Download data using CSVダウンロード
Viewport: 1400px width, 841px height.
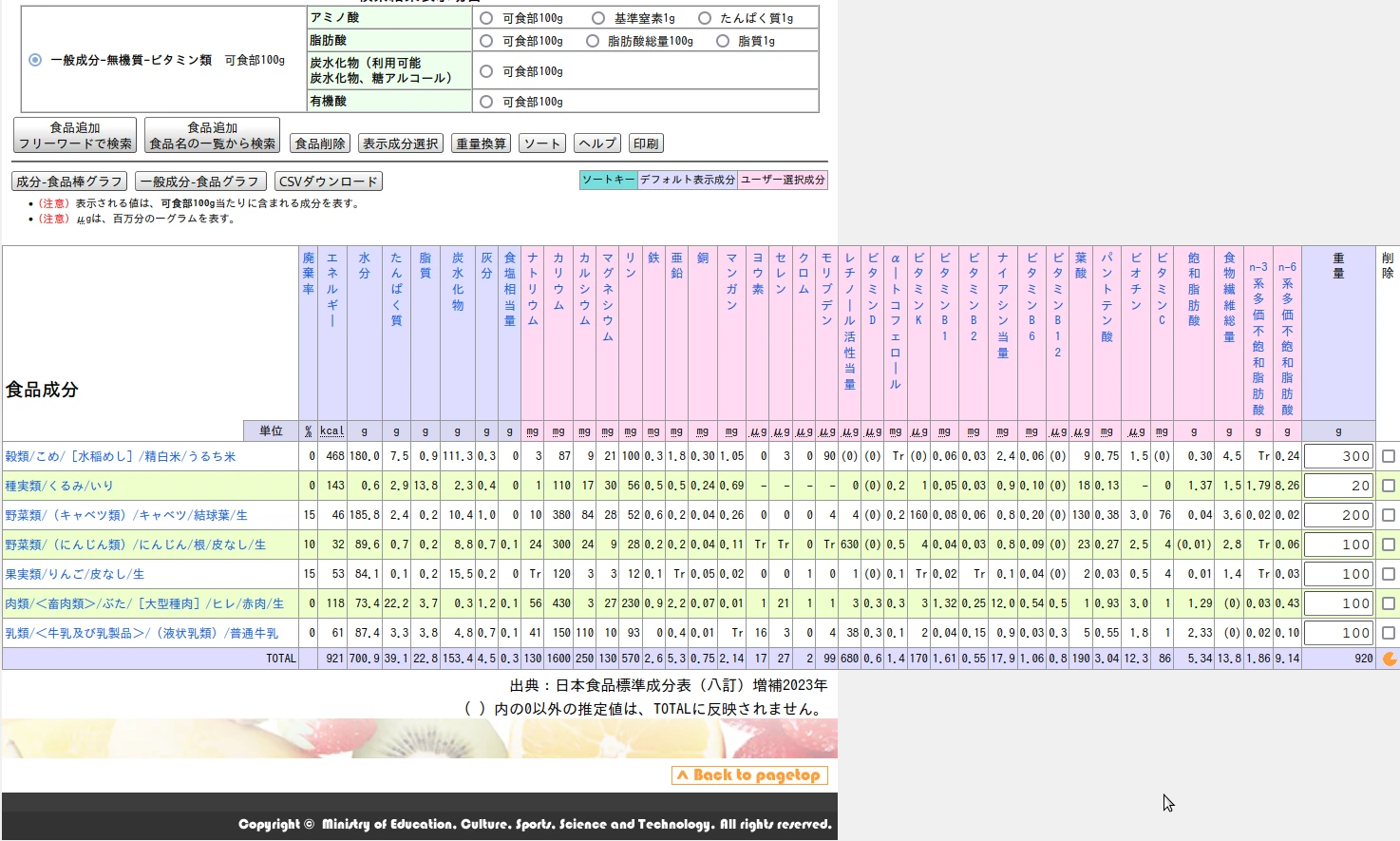pos(328,181)
